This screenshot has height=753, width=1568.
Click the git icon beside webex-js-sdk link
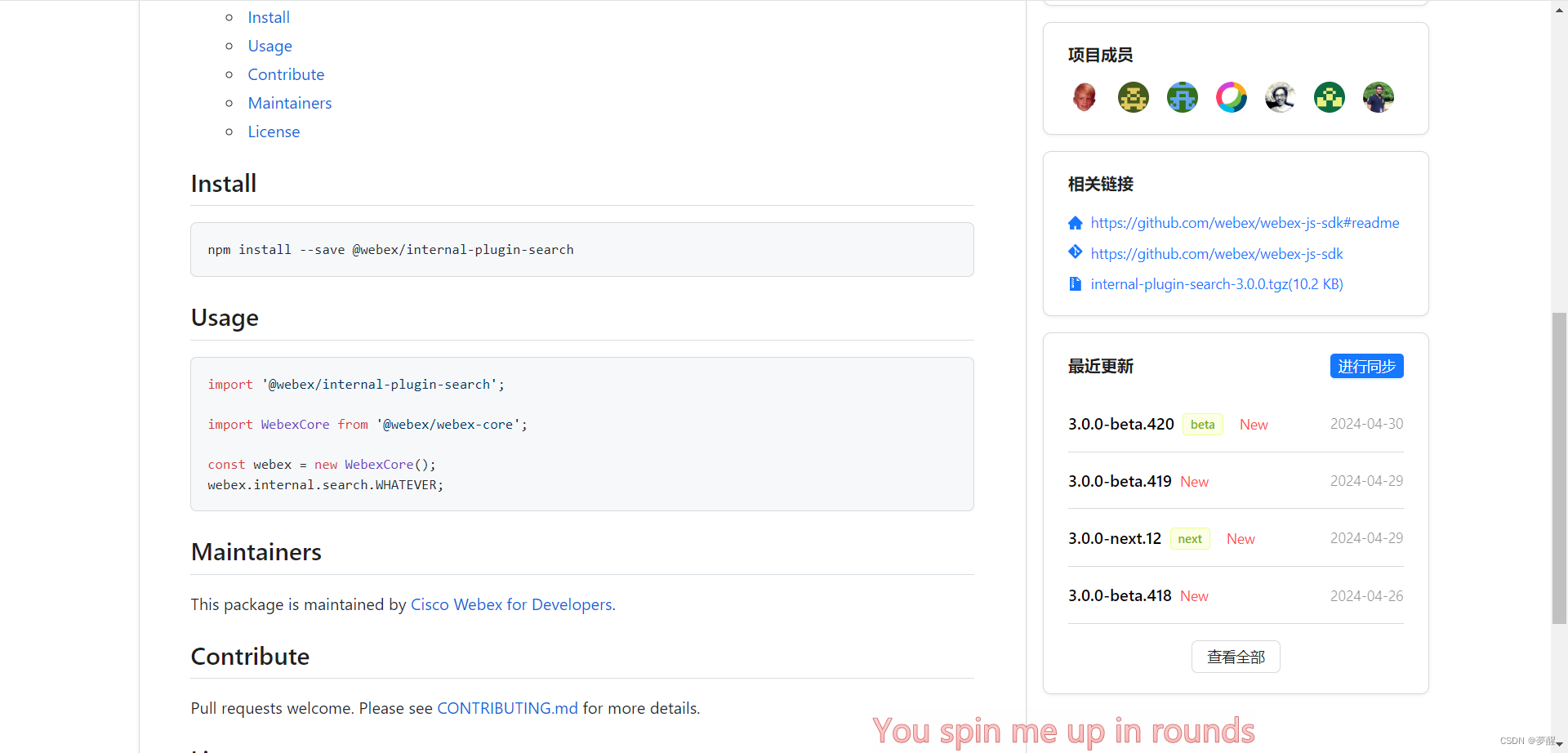click(1075, 252)
